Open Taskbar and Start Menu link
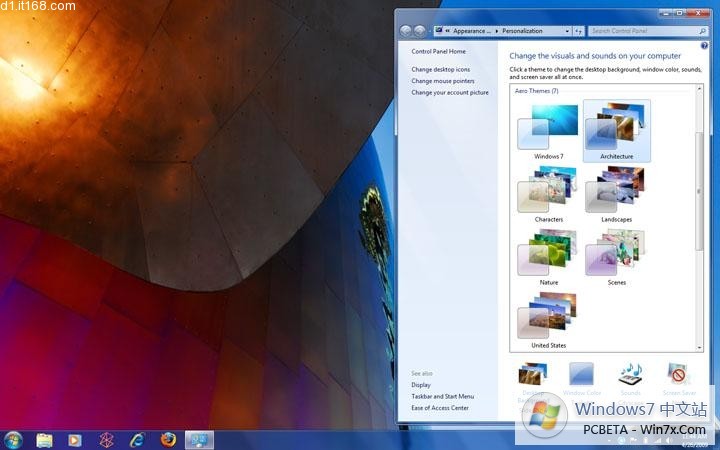This screenshot has height=450, width=720. click(x=443, y=396)
